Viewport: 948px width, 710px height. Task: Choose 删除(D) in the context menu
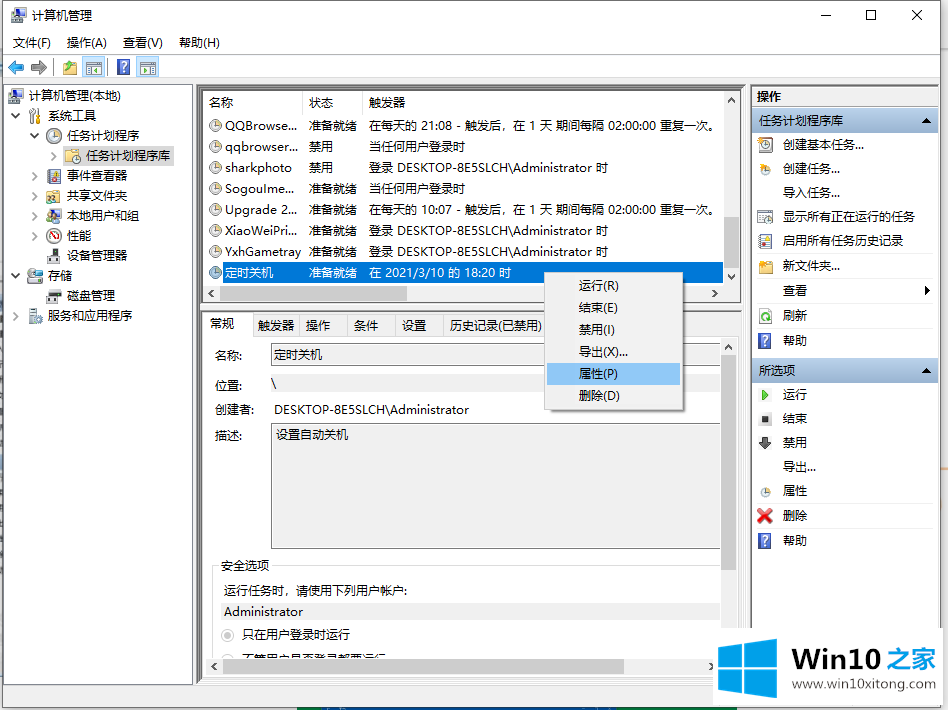point(614,396)
